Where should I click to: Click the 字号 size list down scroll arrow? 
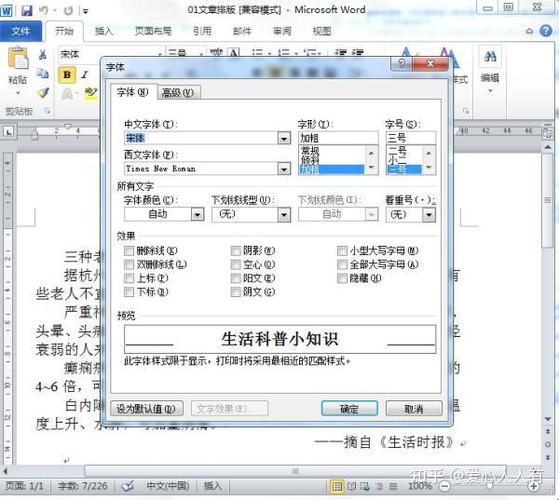coord(429,167)
